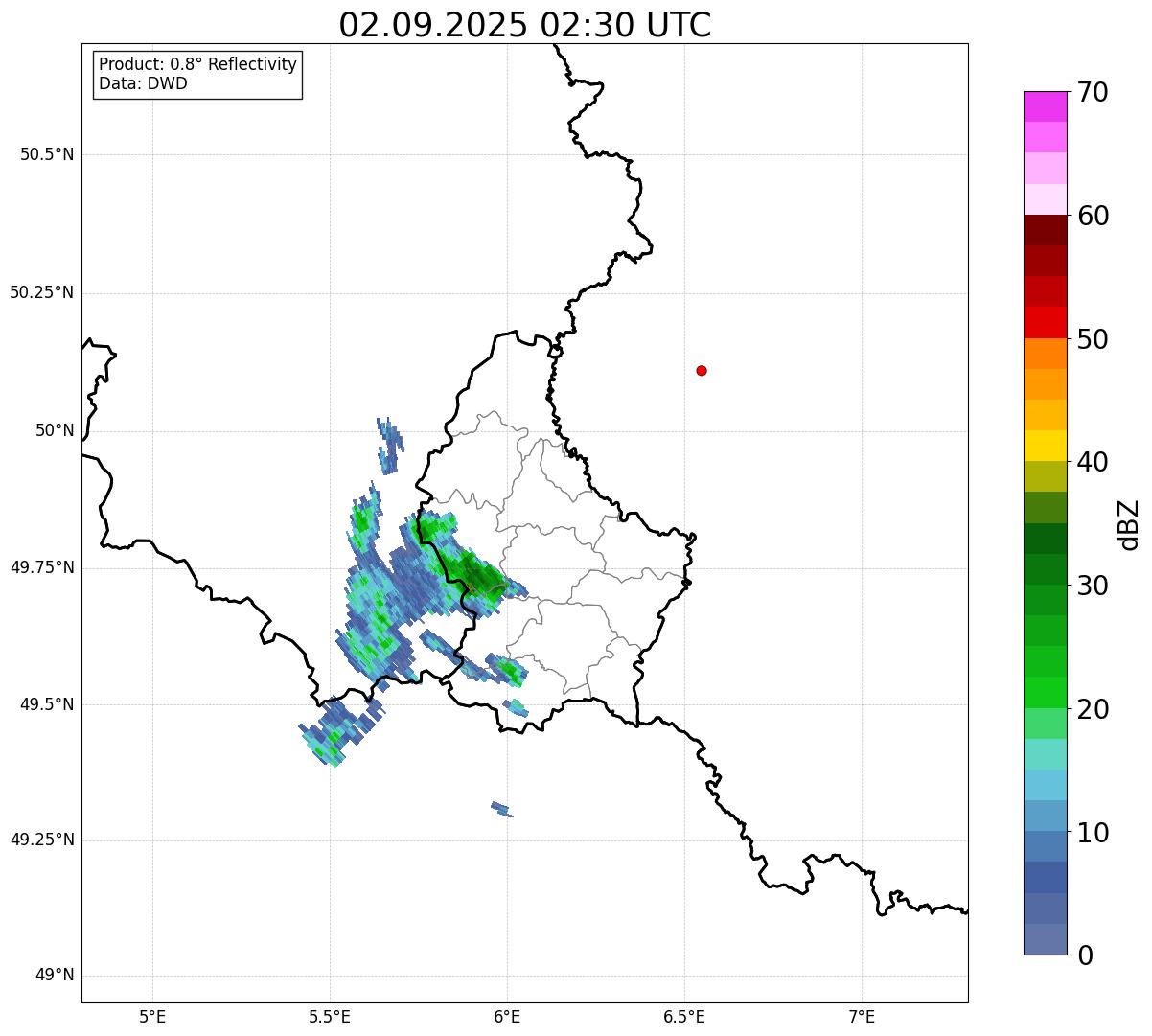Pick the bright green swatch above 20
Screen dimensions: 1152x1036
click(x=1045, y=693)
